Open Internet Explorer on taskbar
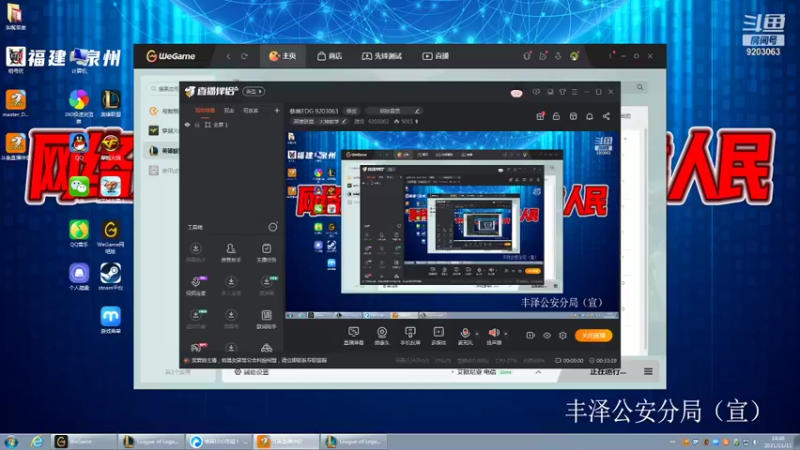Image resolution: width=800 pixels, height=450 pixels. tap(36, 442)
